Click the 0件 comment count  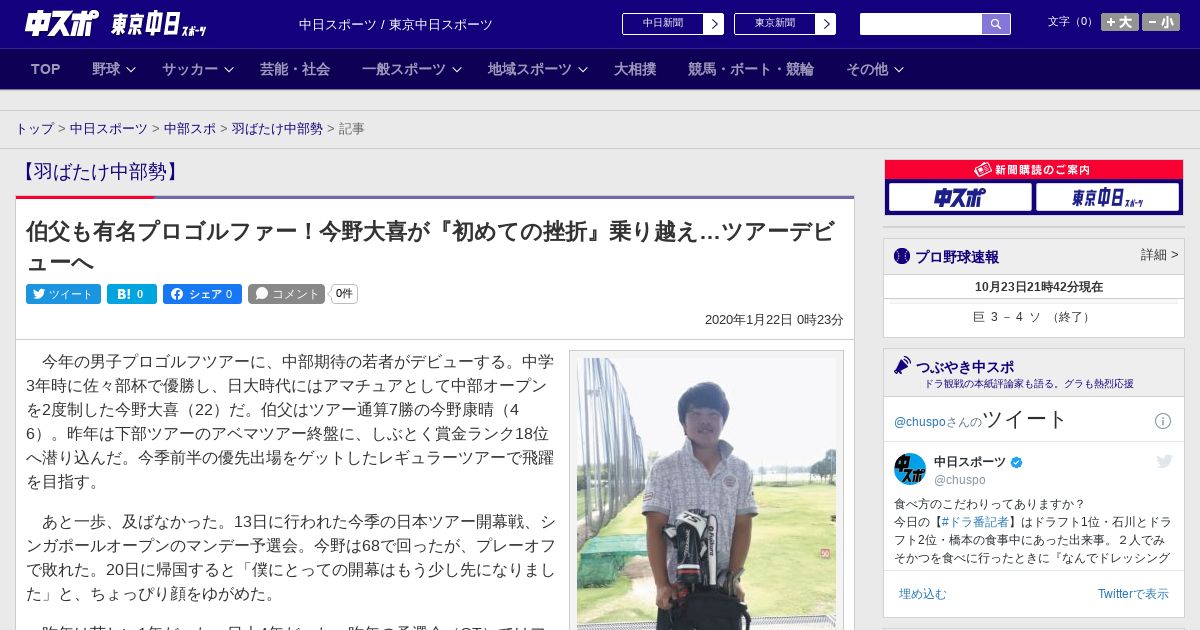[x=344, y=294]
